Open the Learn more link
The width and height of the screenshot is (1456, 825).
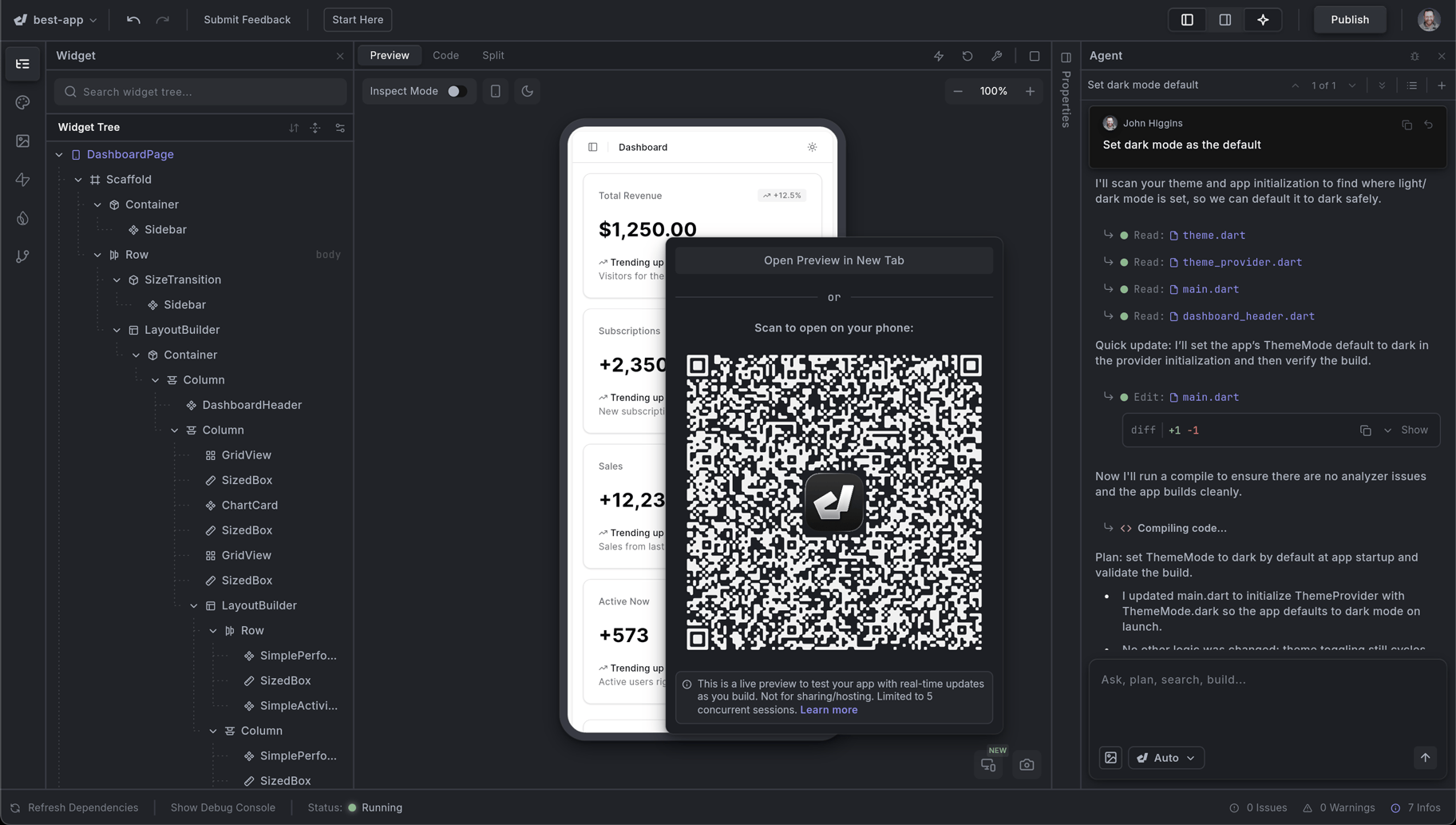(x=829, y=709)
